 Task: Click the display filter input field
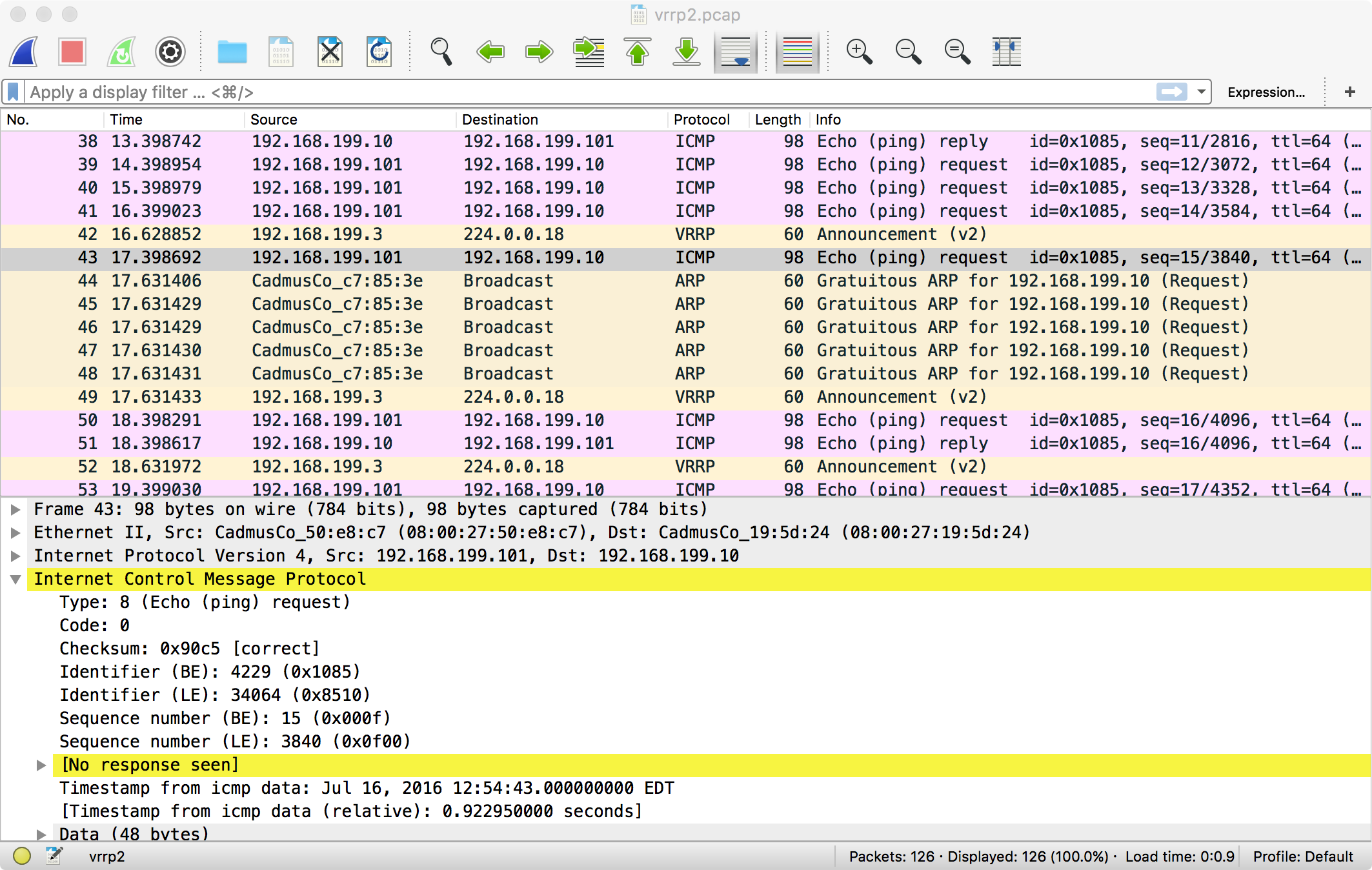click(581, 92)
